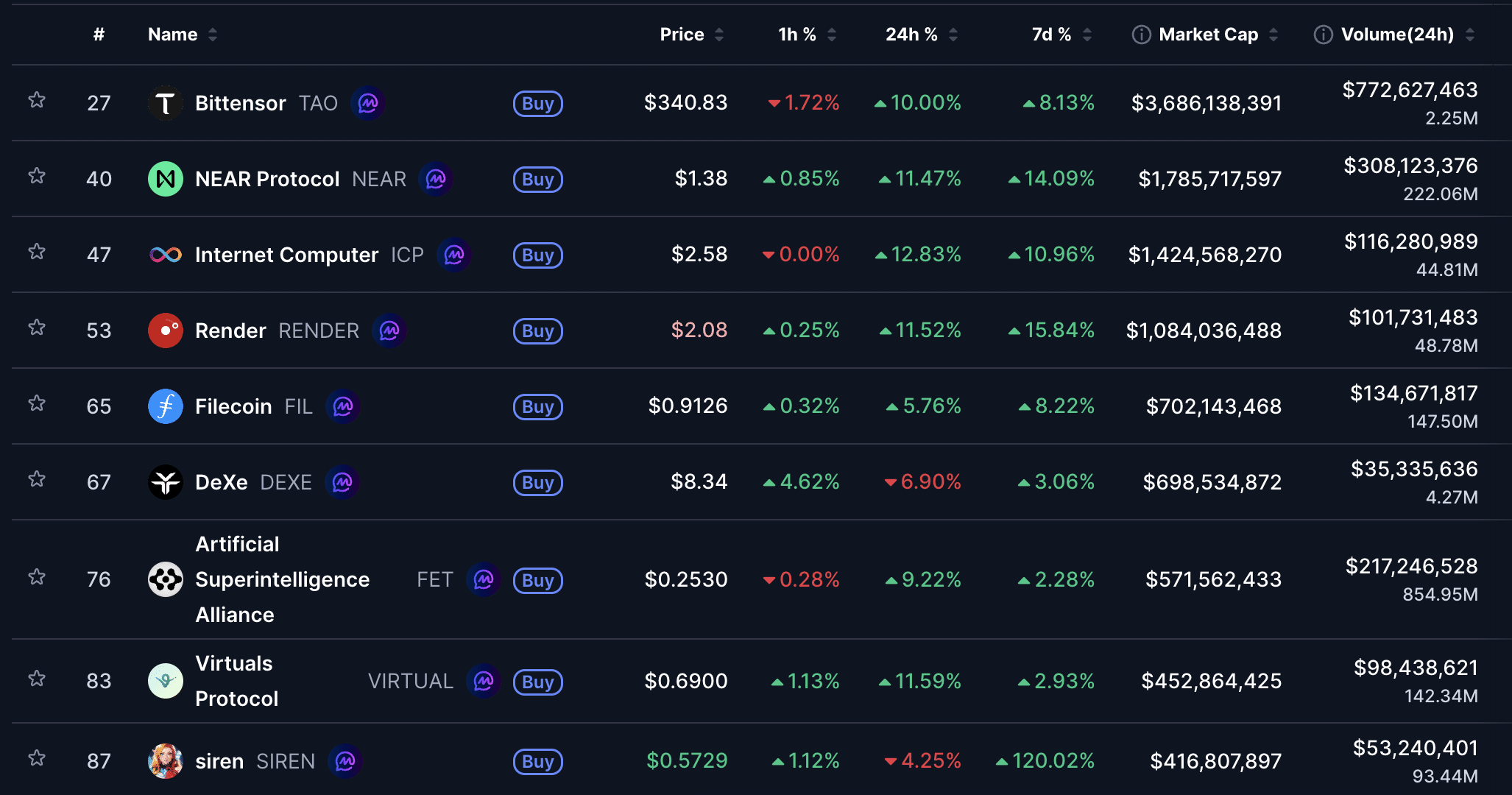This screenshot has height=795, width=1512.
Task: Click the purple badge icon next to FET
Action: [484, 580]
